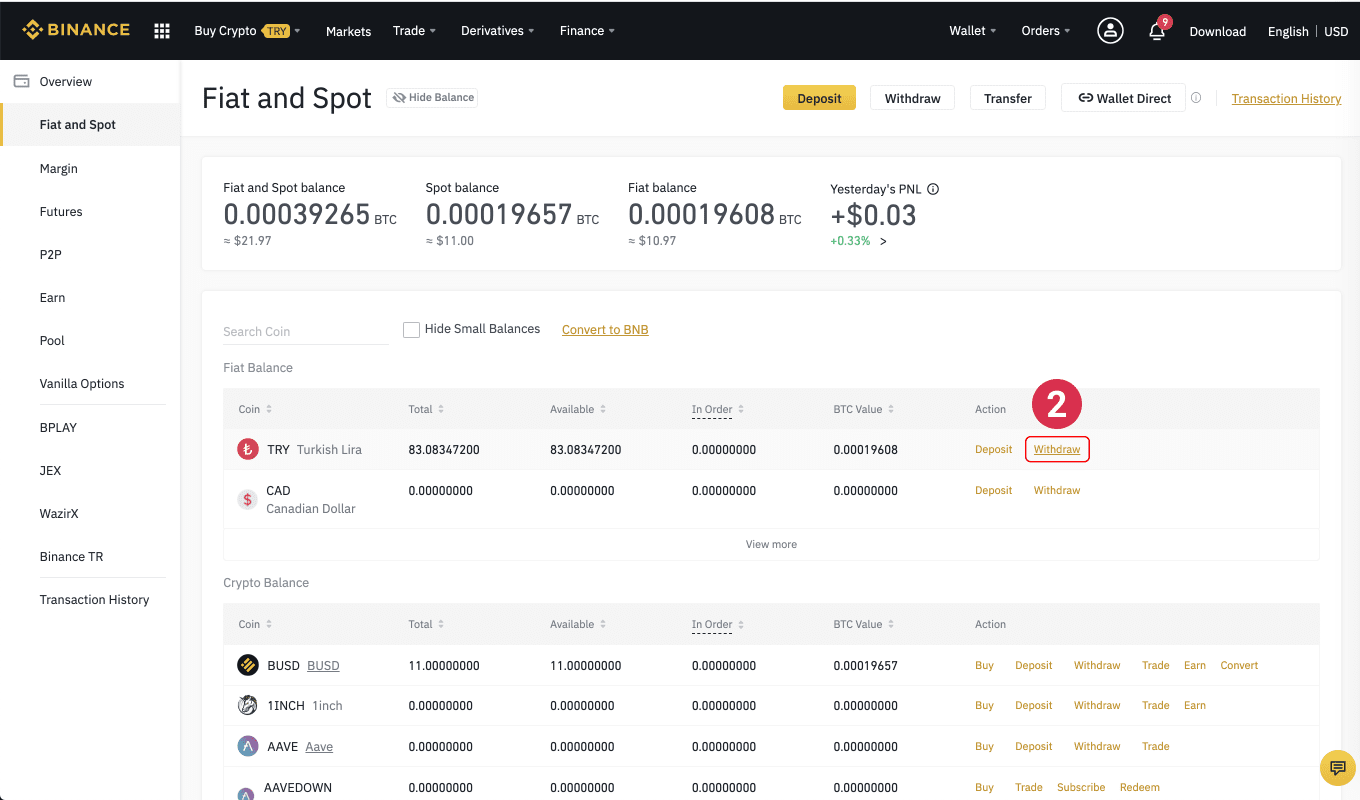
Task: Check the Hide Small Balances checkbox
Action: [411, 330]
